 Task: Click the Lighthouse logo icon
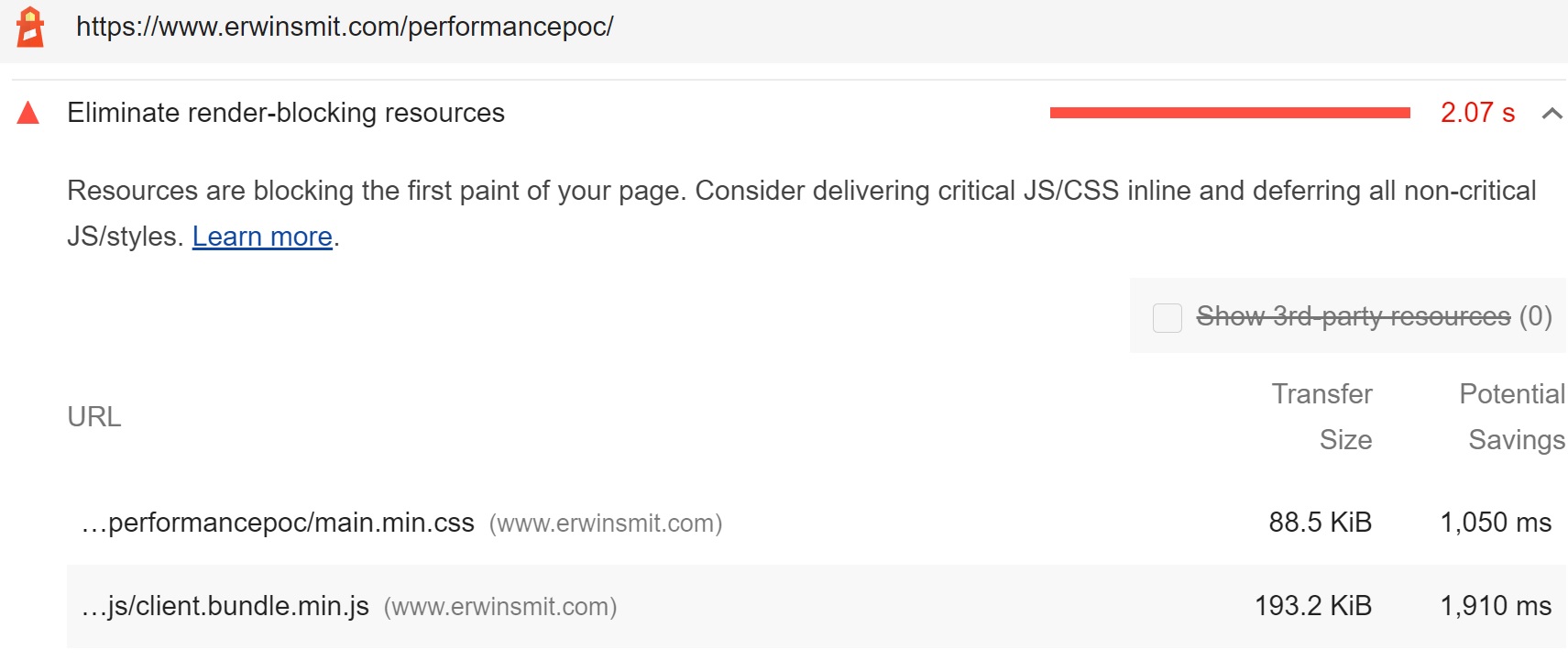[x=30, y=27]
